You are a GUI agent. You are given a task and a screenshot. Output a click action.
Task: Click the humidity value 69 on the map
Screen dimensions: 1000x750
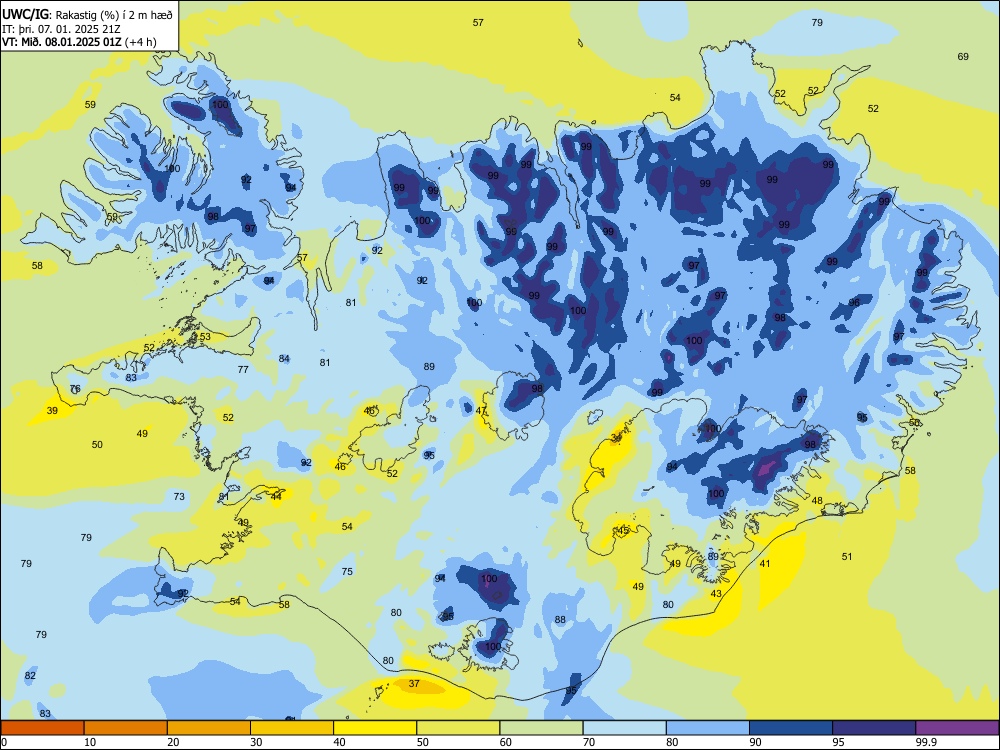963,57
